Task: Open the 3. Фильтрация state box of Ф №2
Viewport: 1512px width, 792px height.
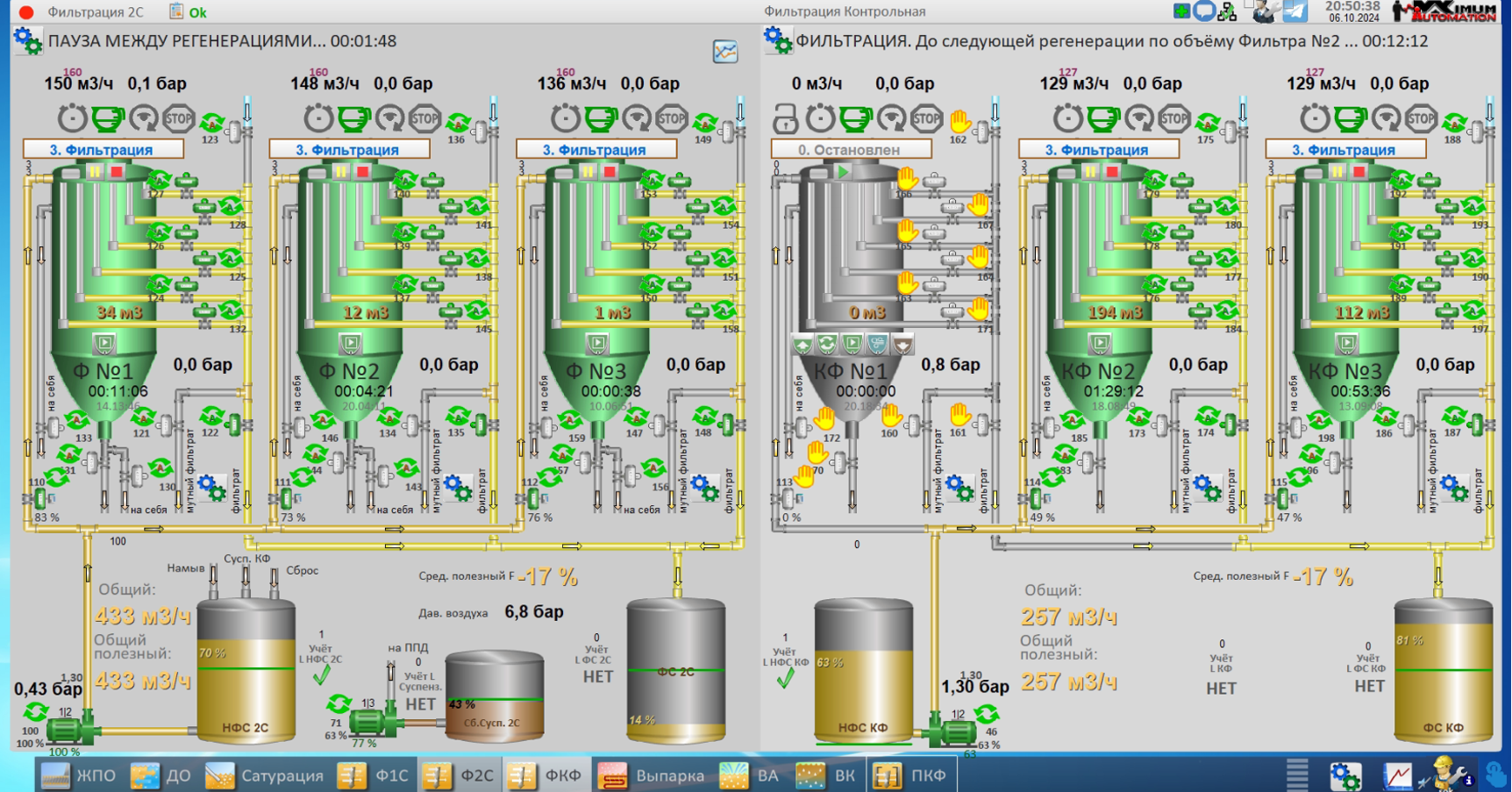Action: coord(349,149)
